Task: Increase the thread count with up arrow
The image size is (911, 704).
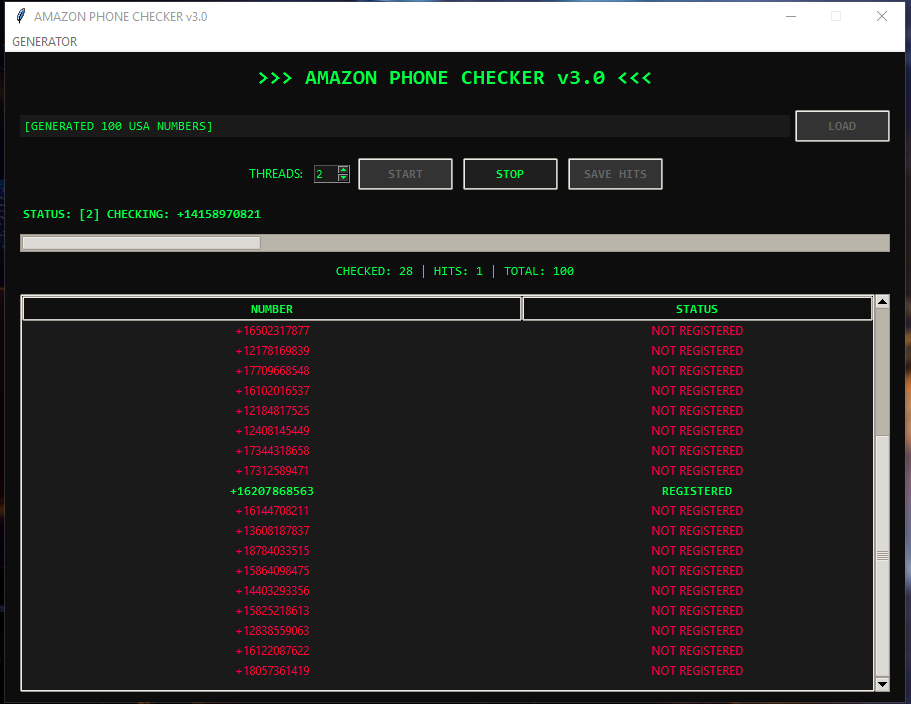Action: click(343, 170)
